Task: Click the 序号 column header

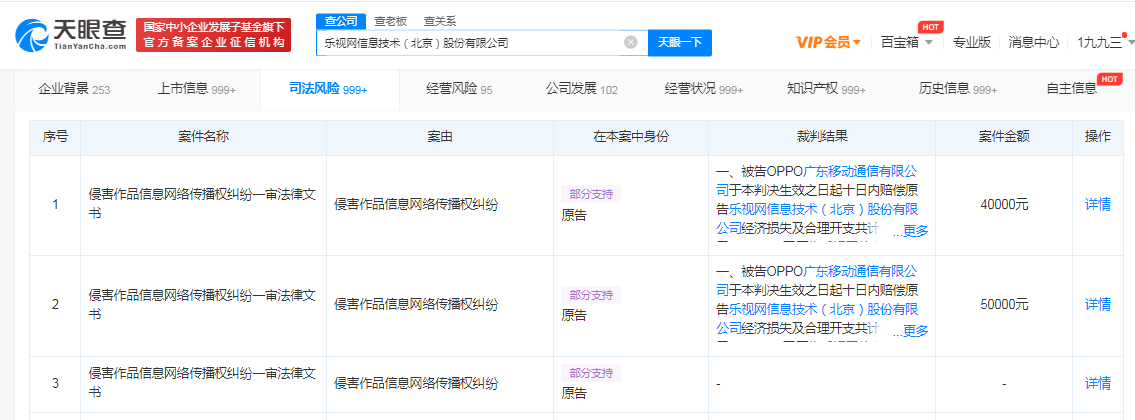Action: (x=55, y=137)
